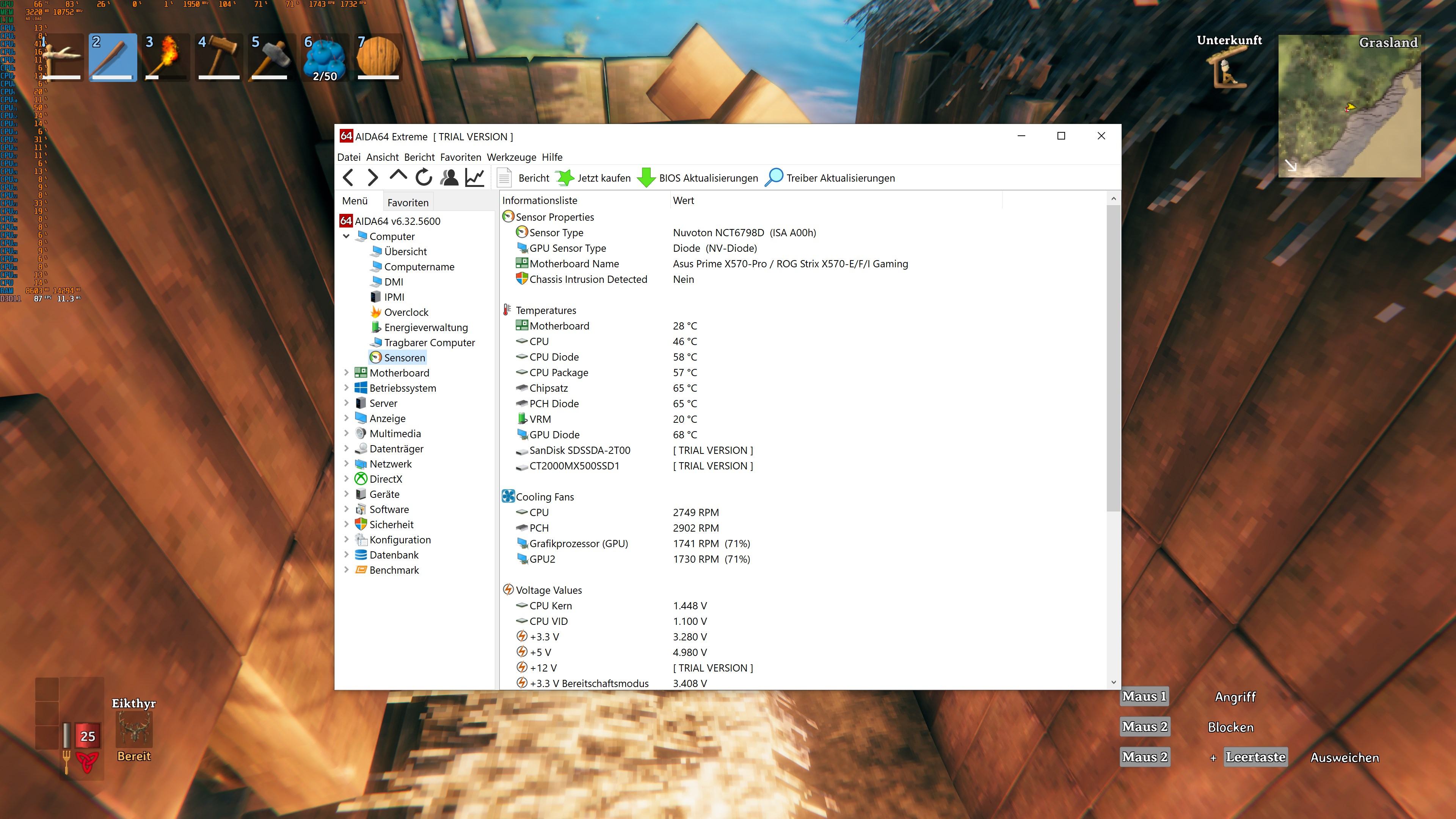Open the Ansicht menu
The width and height of the screenshot is (1456, 819).
[383, 157]
